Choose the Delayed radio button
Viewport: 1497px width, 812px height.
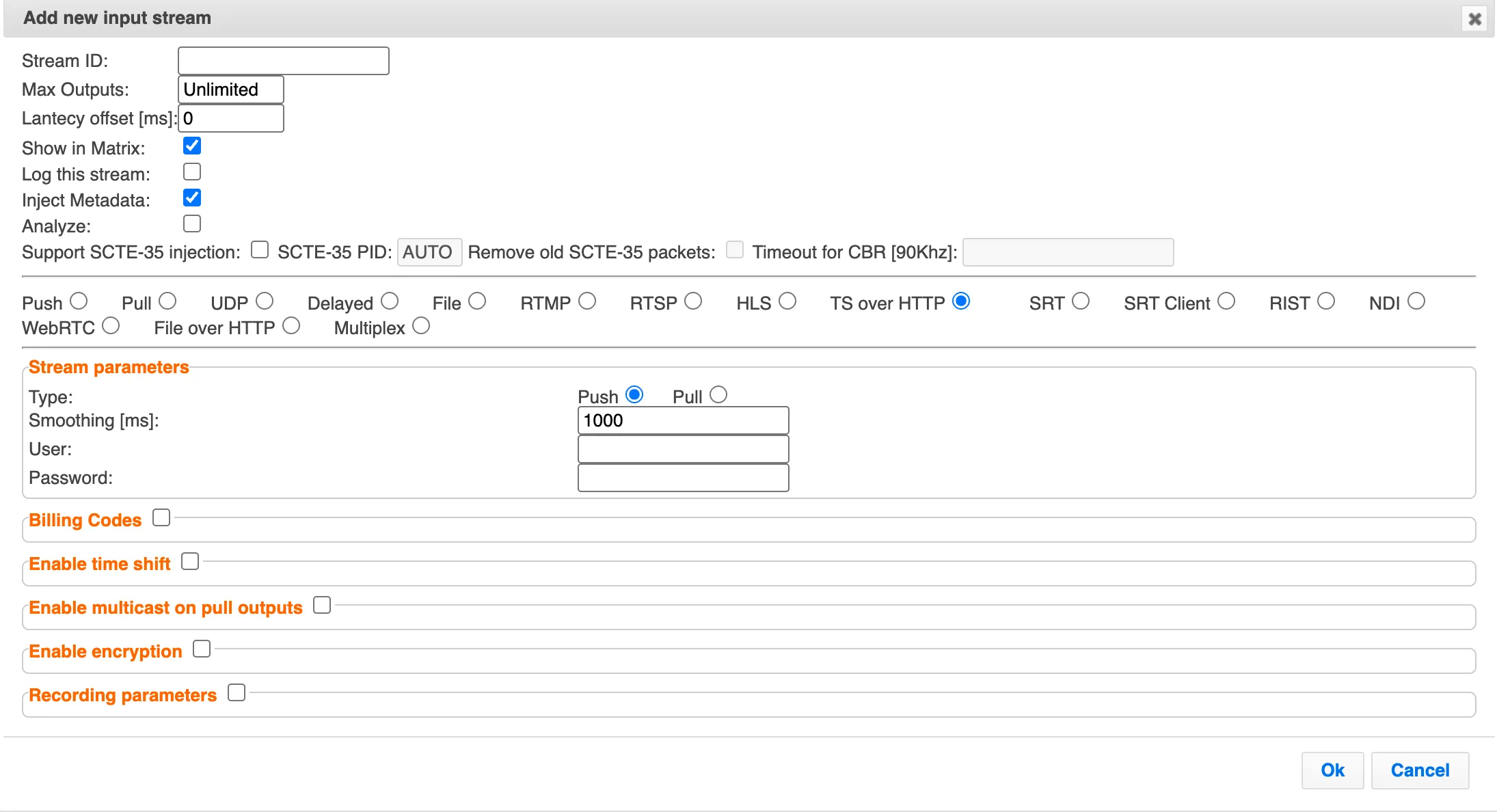390,301
